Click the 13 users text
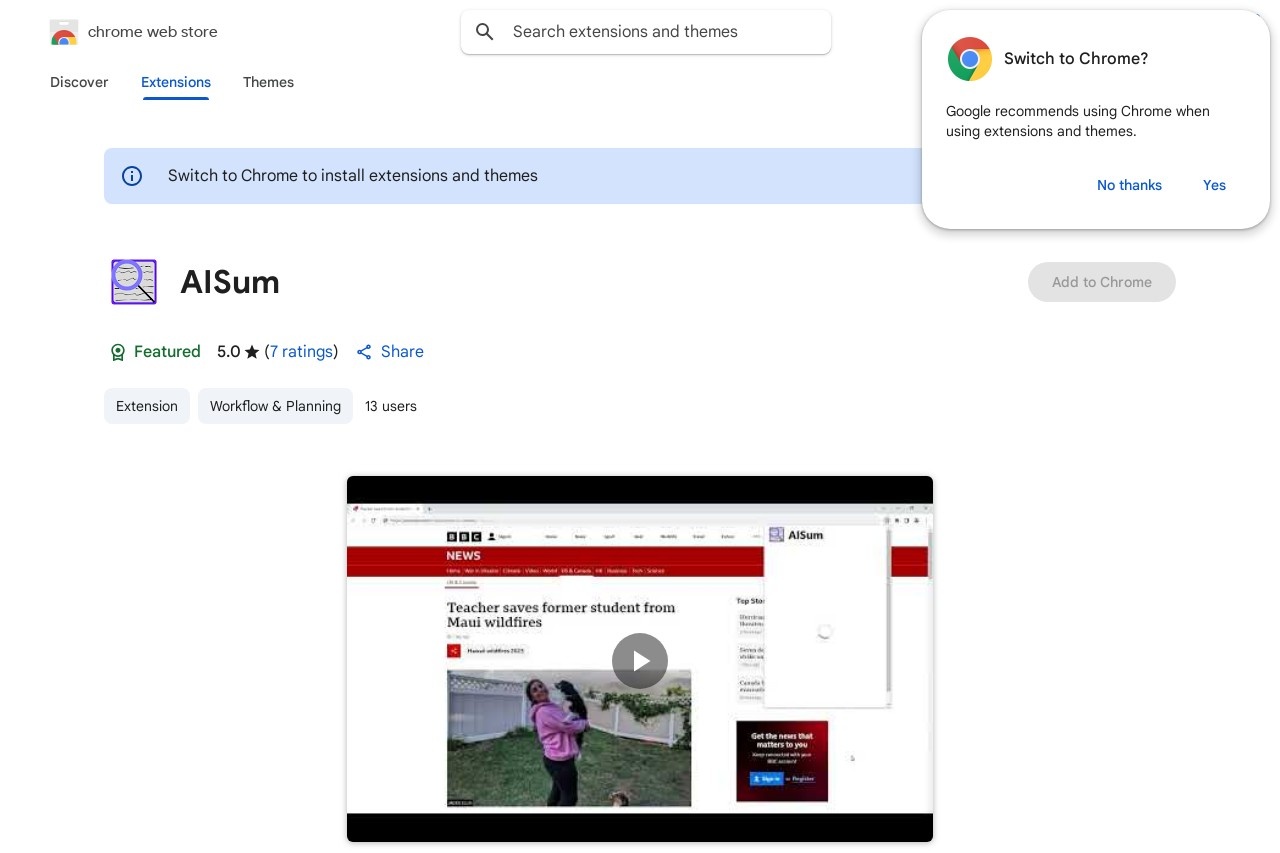The height and width of the screenshot is (853, 1280). click(391, 406)
